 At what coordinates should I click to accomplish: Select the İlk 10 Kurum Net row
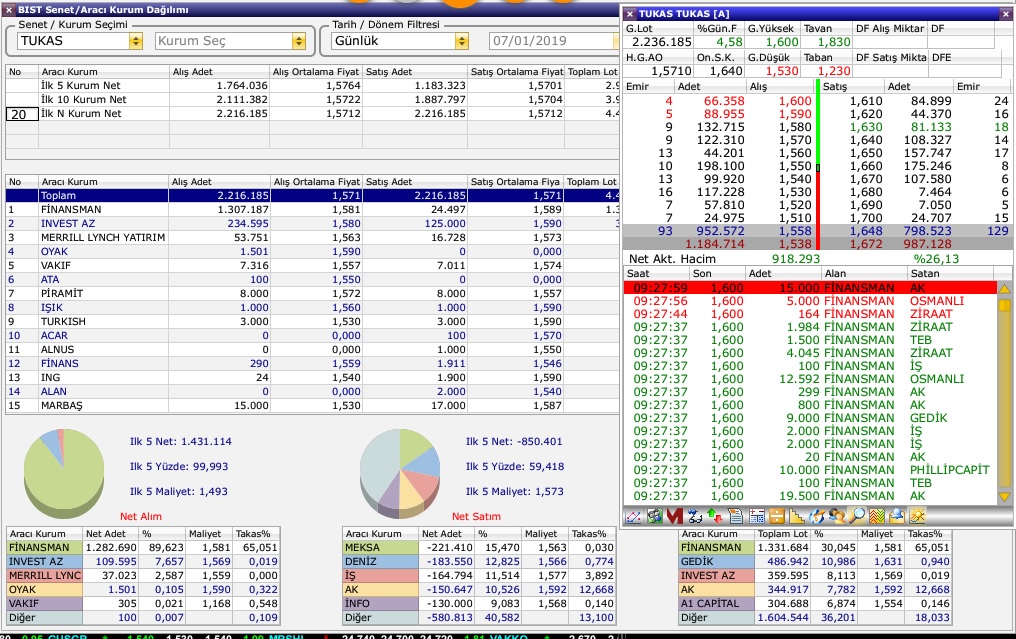[312, 100]
